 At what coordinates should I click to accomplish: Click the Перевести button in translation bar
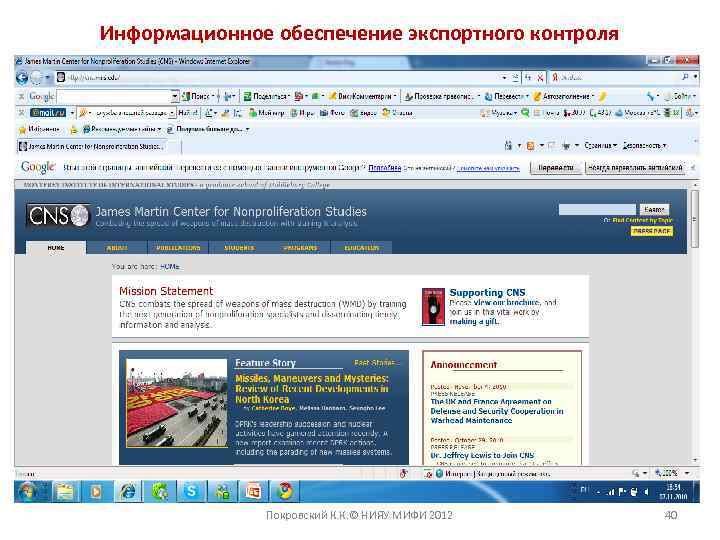[x=556, y=168]
